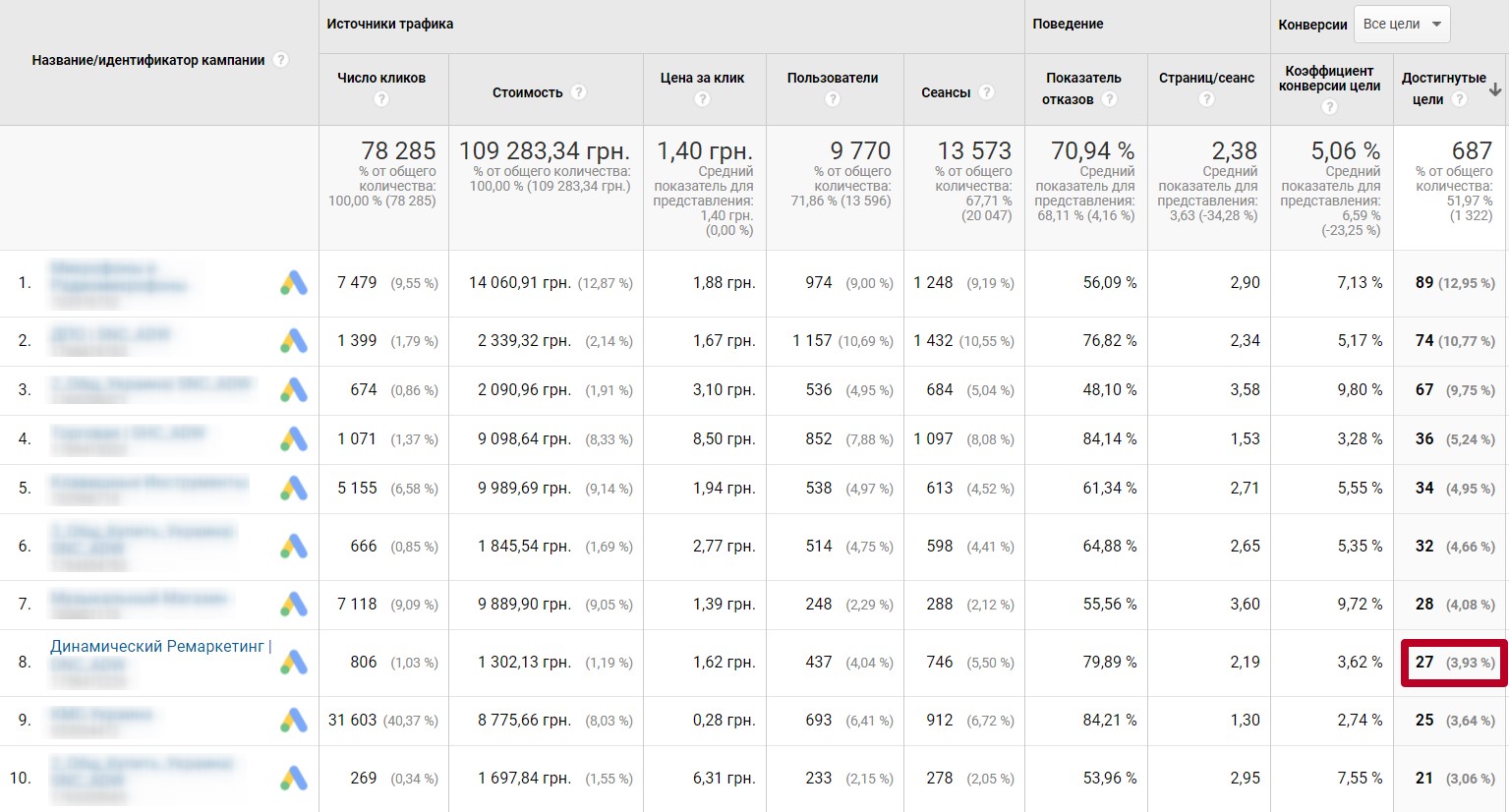Open blurred campaign link in row 5
This screenshot has height=812, width=1509.
(148, 482)
